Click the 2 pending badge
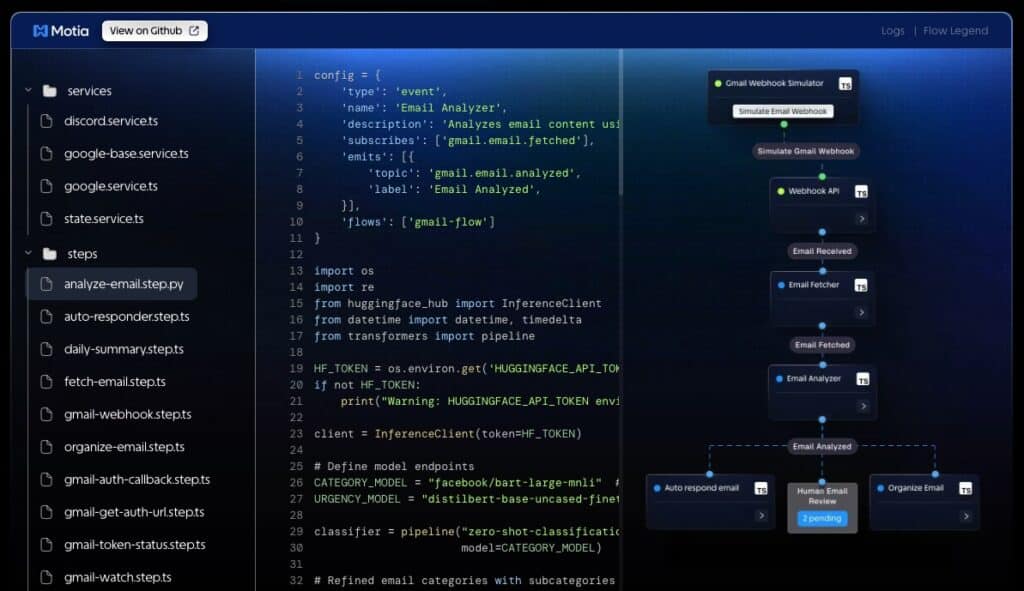1024x591 pixels. point(821,518)
